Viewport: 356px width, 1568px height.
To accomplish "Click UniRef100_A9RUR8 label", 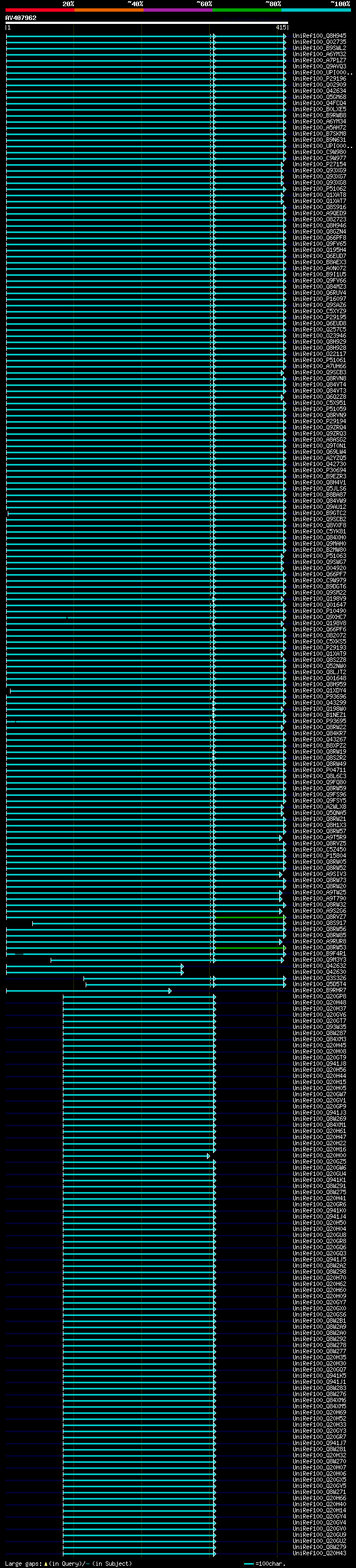I will (319, 941).
